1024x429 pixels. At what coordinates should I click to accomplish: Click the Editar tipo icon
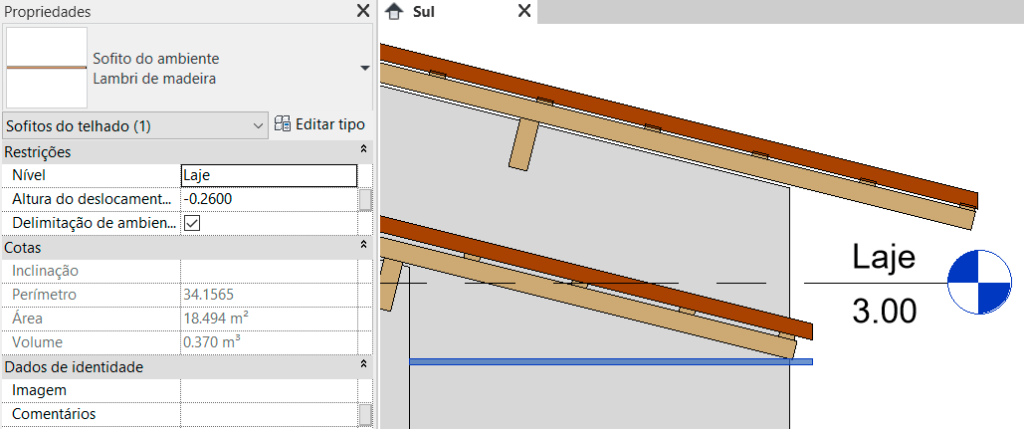(x=282, y=125)
